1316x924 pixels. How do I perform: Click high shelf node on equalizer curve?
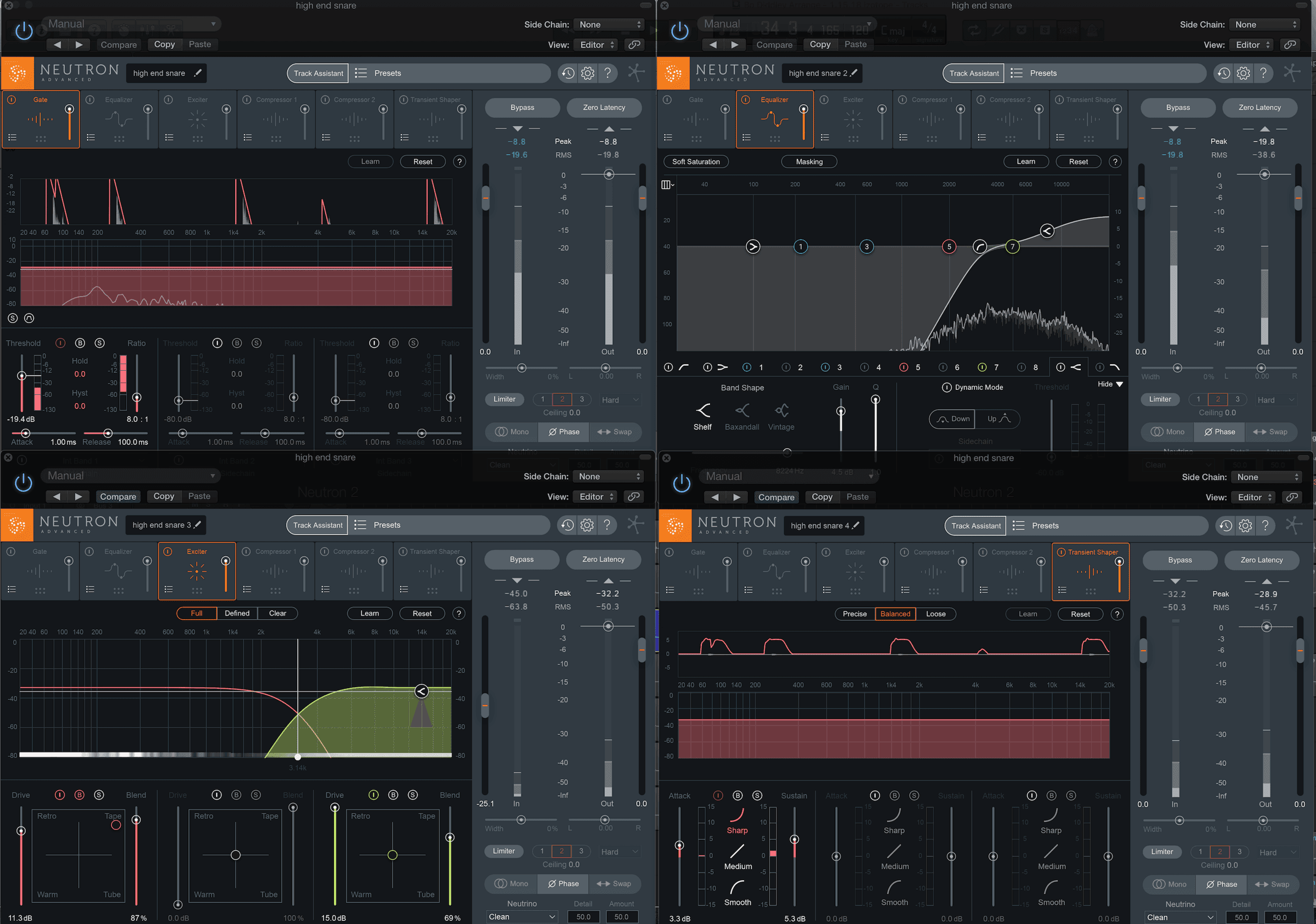(x=1047, y=231)
